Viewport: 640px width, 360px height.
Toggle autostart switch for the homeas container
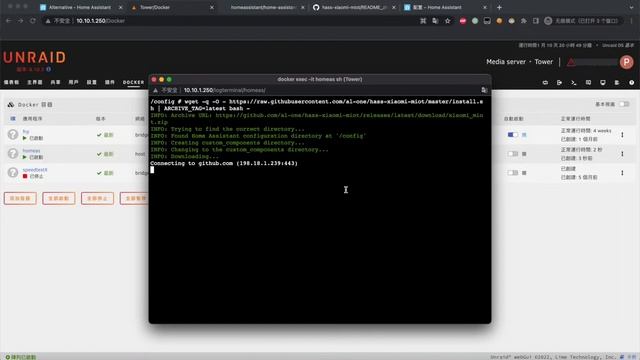(x=513, y=154)
